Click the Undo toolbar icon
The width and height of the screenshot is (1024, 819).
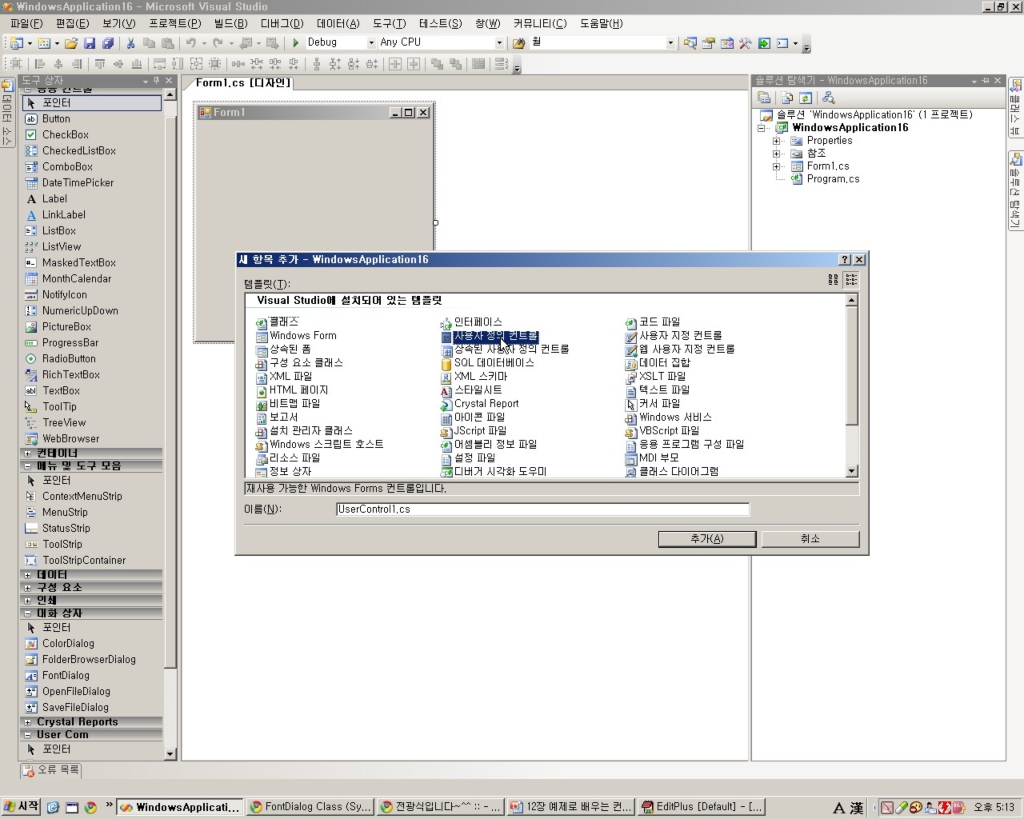[x=191, y=43]
